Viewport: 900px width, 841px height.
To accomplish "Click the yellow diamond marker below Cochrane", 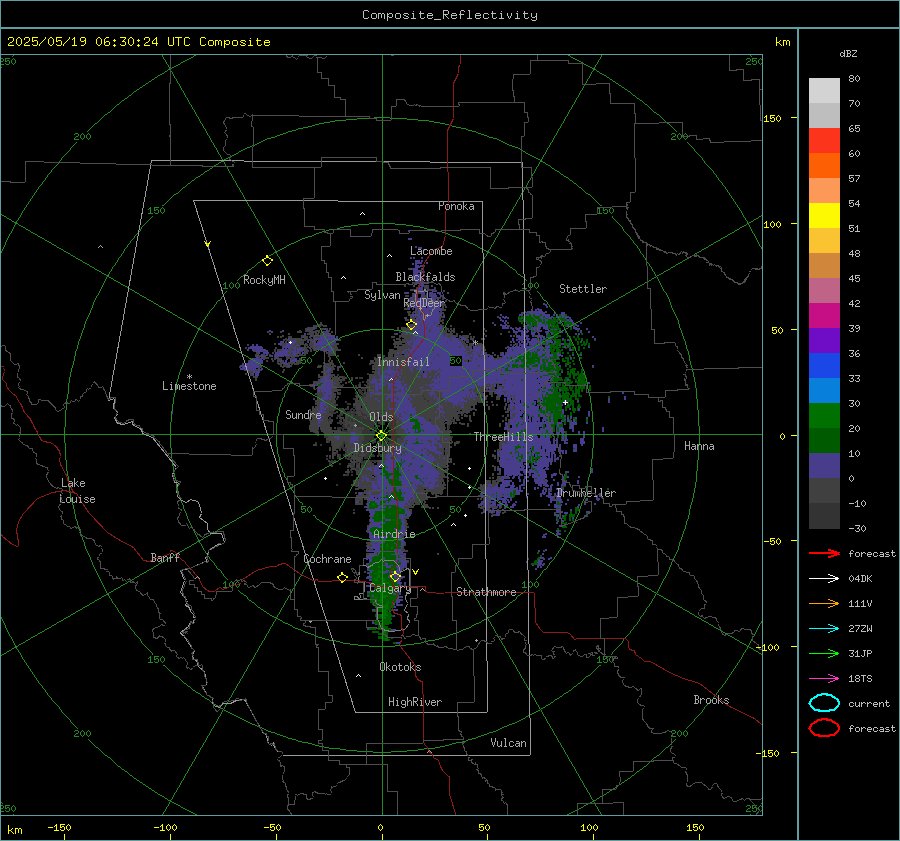I will point(342,577).
